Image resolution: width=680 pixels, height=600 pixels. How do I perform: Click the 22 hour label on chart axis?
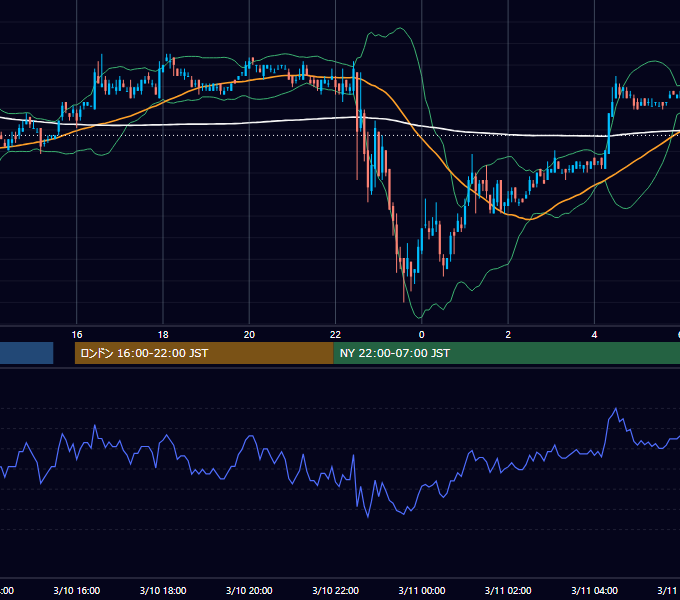(335, 335)
